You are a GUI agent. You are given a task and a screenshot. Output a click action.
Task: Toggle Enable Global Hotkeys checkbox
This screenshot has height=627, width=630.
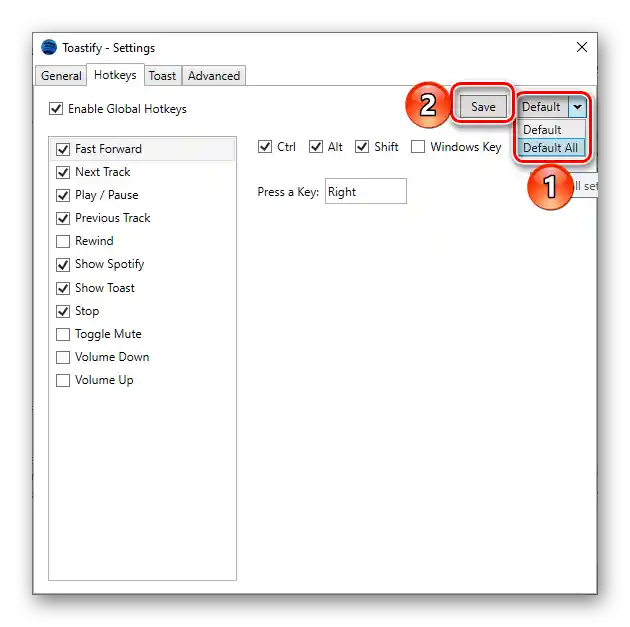click(x=56, y=109)
